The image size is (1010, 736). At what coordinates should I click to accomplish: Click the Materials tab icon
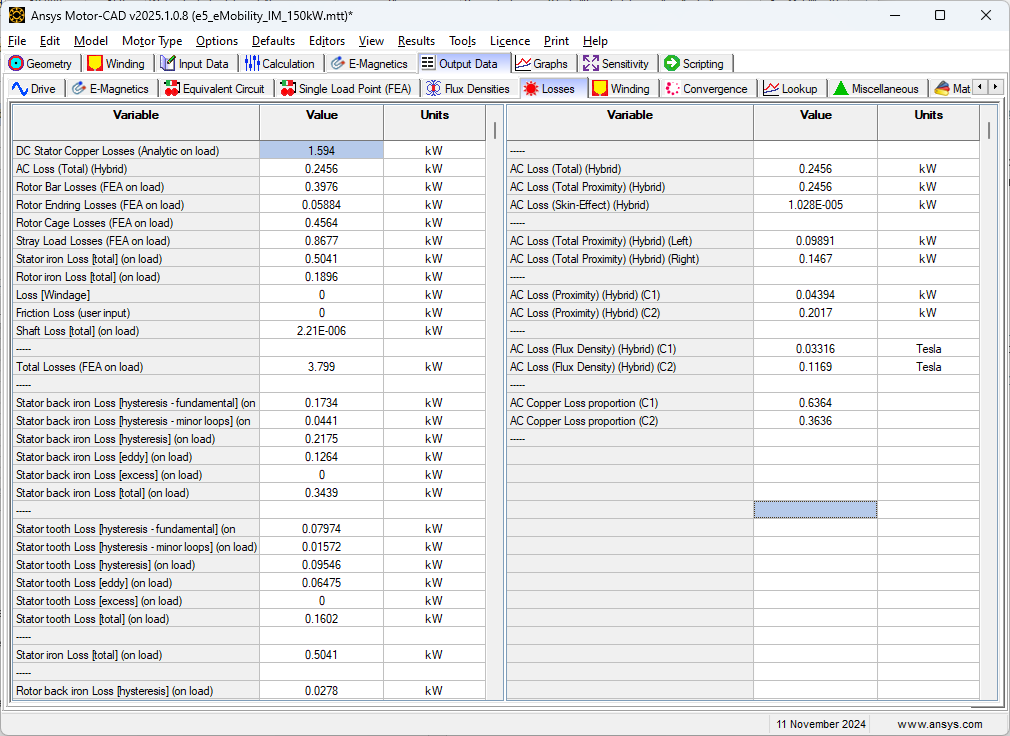coord(942,88)
